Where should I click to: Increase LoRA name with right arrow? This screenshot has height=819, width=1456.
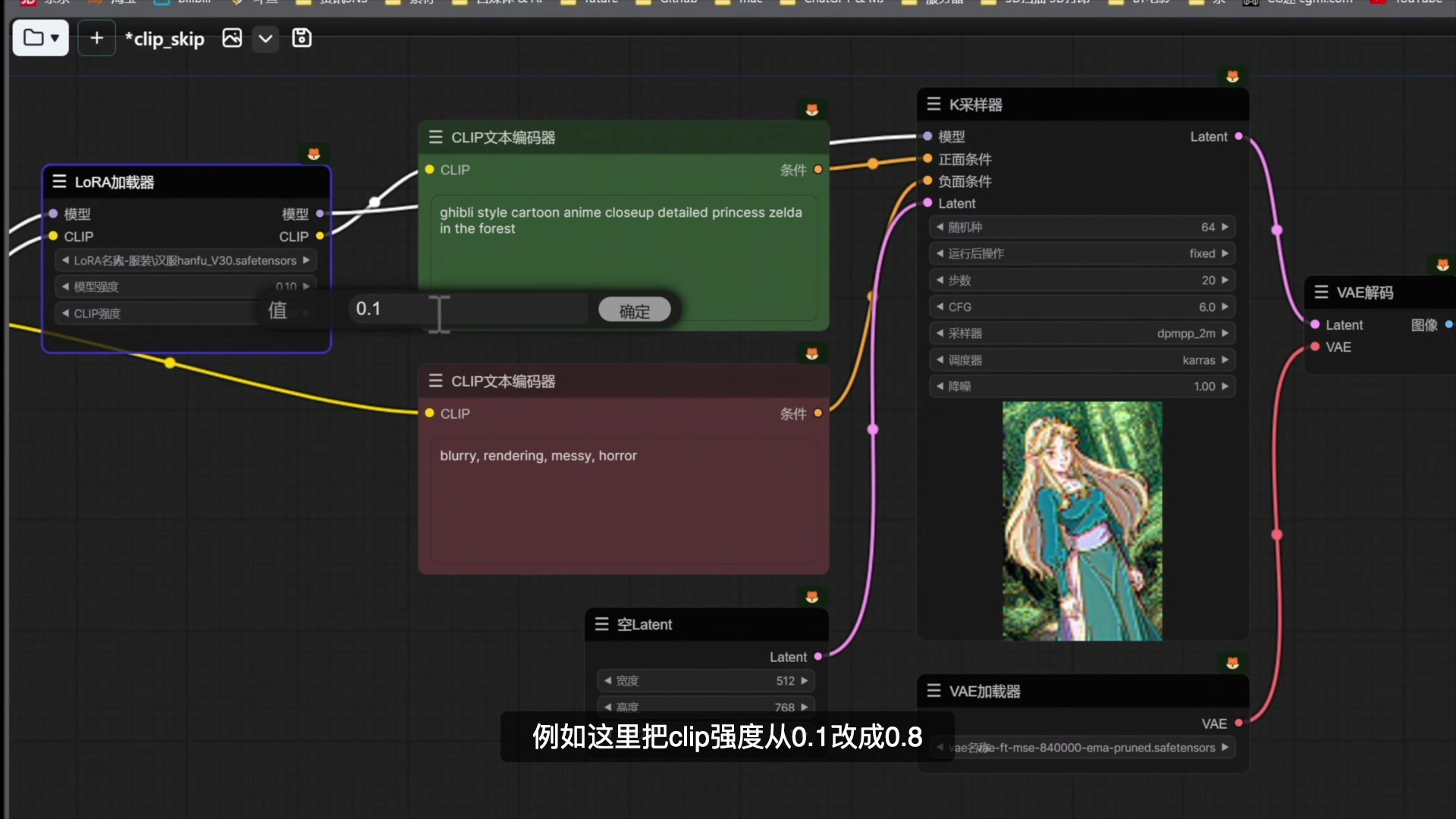point(306,260)
